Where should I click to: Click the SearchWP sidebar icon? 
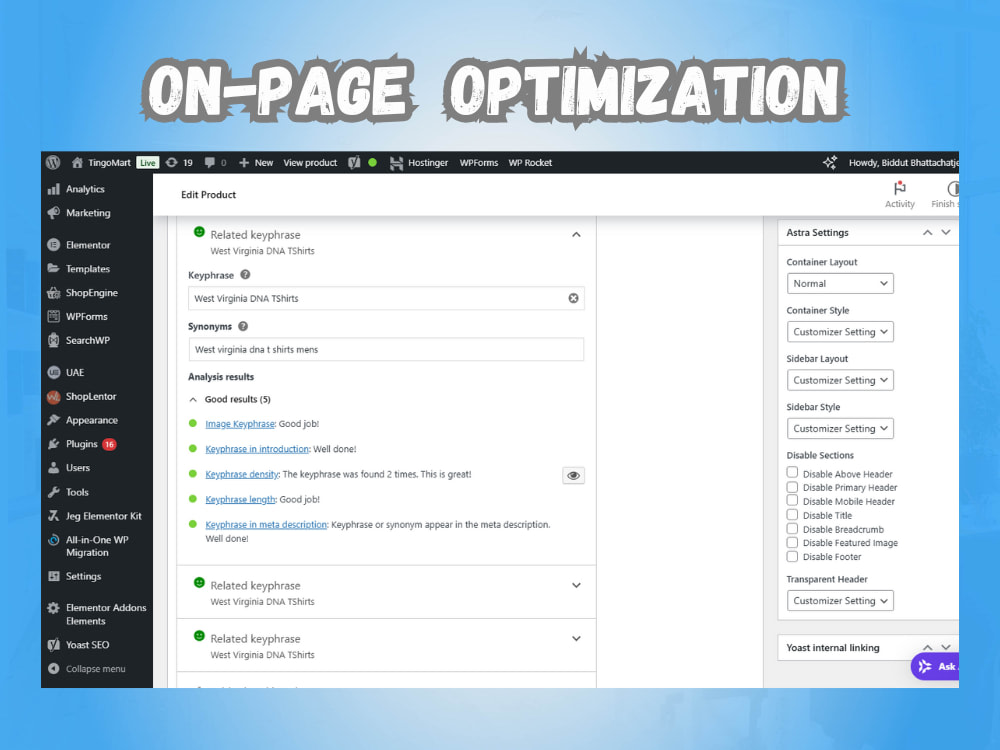54,340
